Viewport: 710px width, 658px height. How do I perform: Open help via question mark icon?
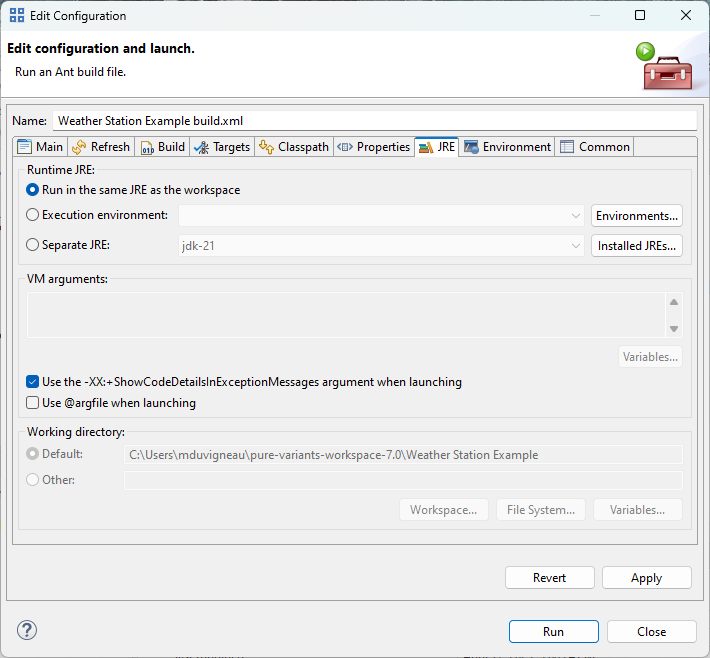click(x=27, y=630)
